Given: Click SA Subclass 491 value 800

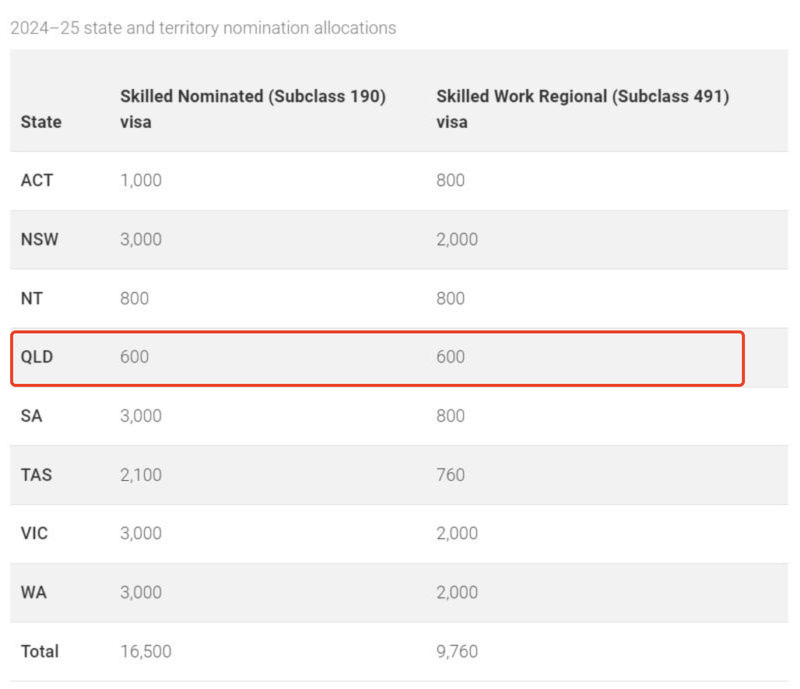Looking at the screenshot, I should (450, 416).
